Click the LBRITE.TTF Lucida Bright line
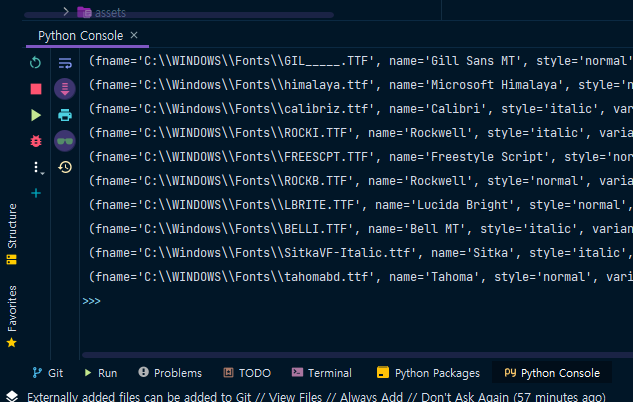The image size is (633, 402). pyautogui.click(x=360, y=205)
